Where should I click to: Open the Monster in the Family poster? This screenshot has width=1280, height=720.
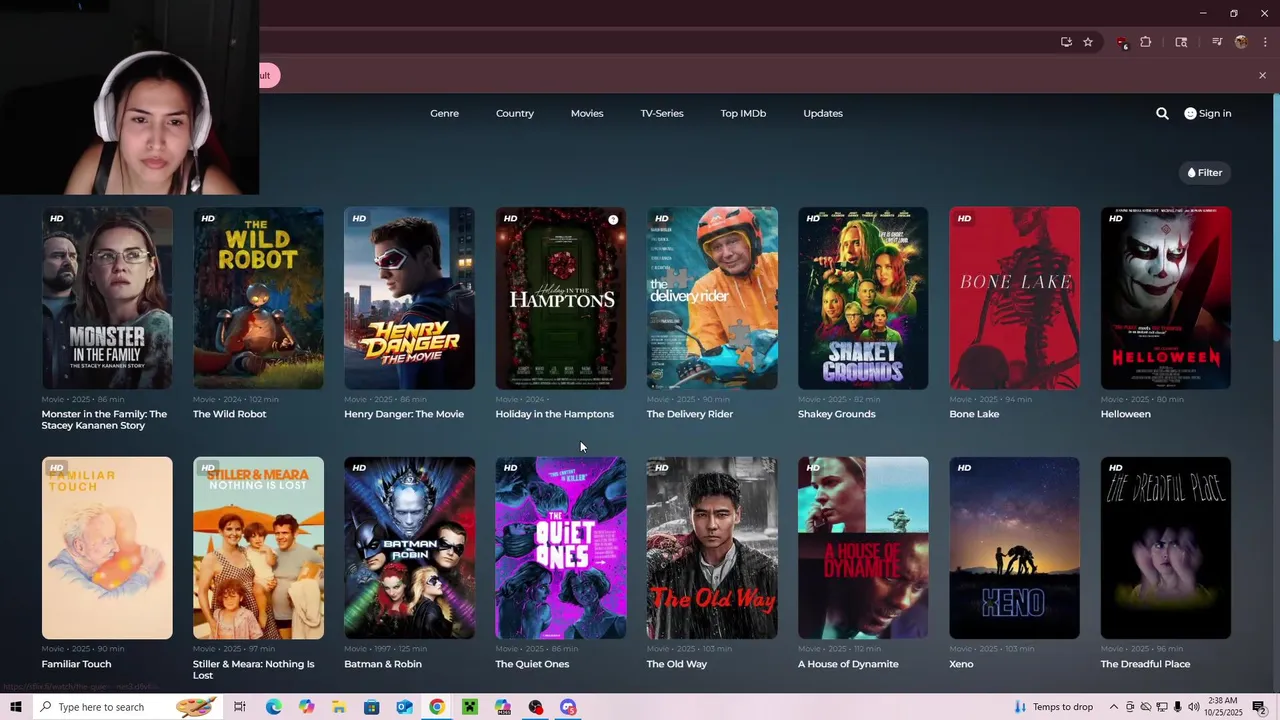(x=107, y=298)
